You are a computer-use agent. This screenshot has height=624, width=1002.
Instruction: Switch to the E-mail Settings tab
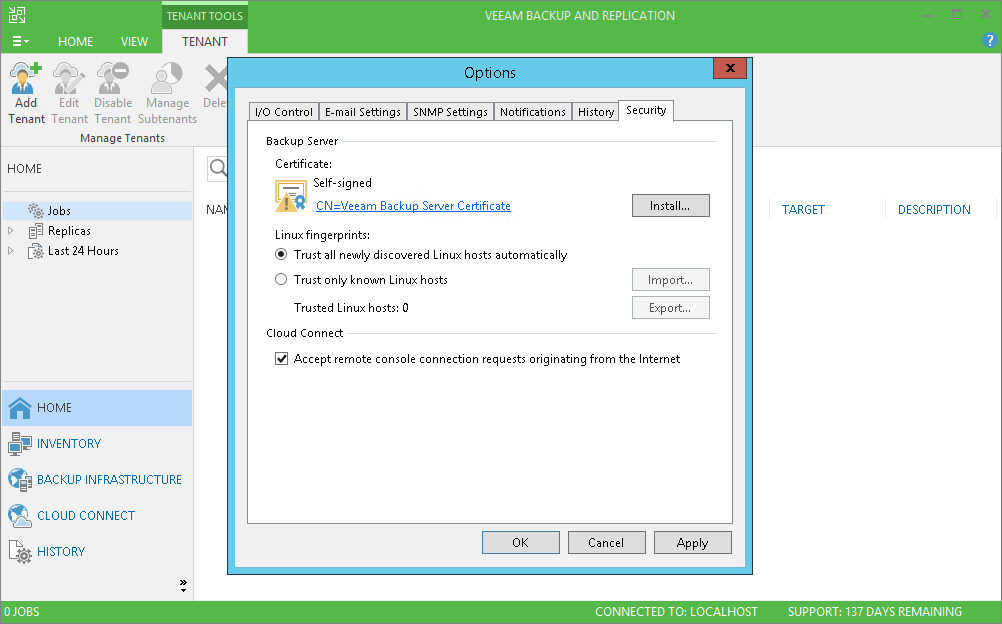[362, 112]
